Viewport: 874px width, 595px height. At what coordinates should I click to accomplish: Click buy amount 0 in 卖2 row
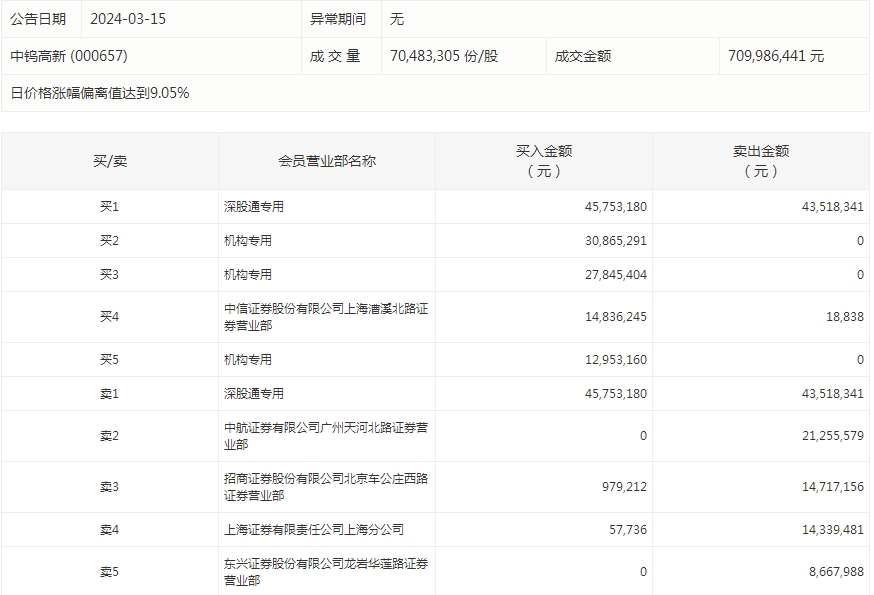tap(643, 436)
